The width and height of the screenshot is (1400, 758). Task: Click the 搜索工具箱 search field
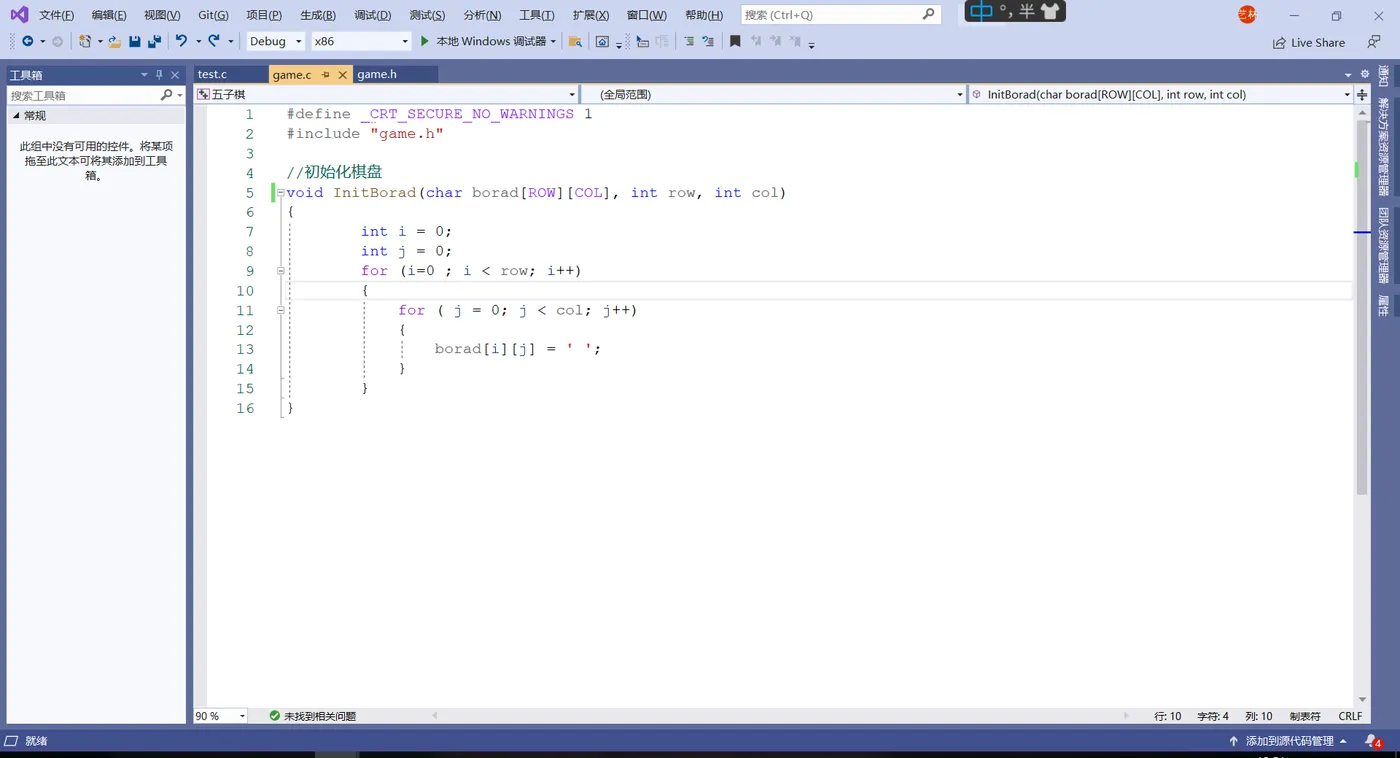(85, 95)
